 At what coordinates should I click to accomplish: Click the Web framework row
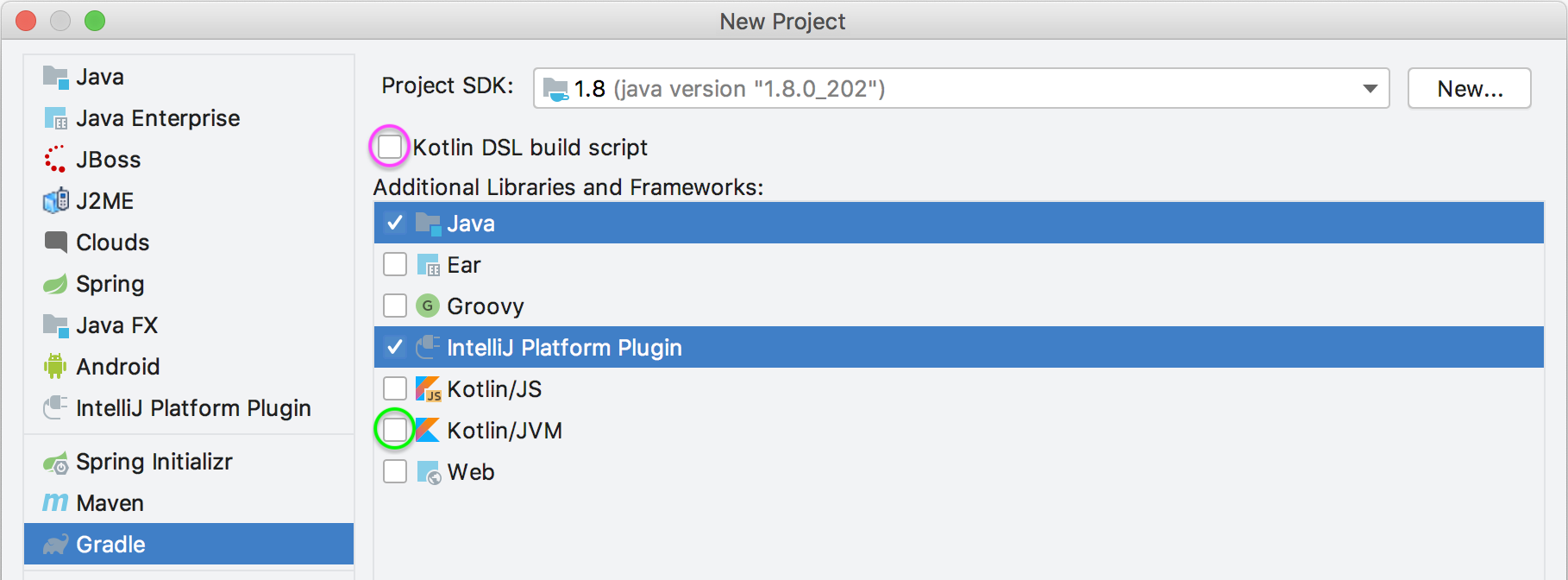[470, 471]
